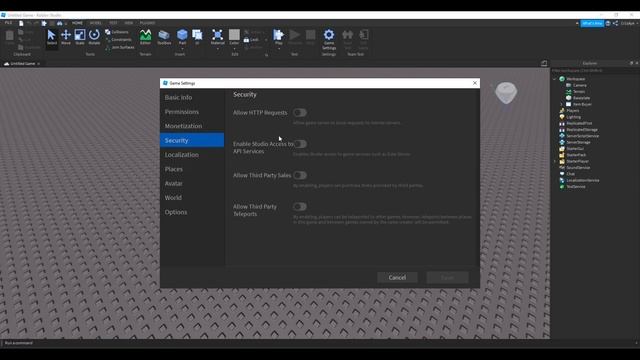
Task: Select the Terrain item in Explorer
Action: pos(576,91)
